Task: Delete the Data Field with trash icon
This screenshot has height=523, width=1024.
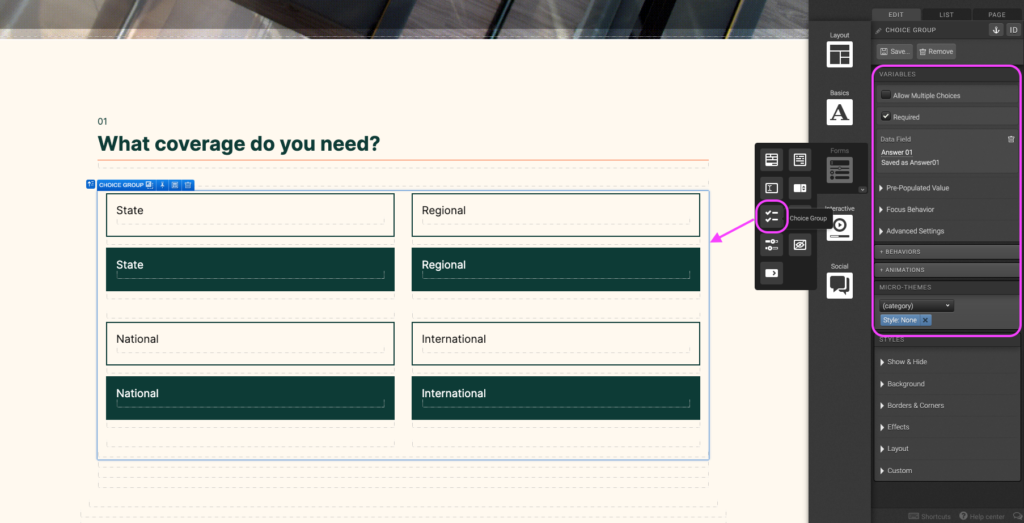Action: [1010, 139]
